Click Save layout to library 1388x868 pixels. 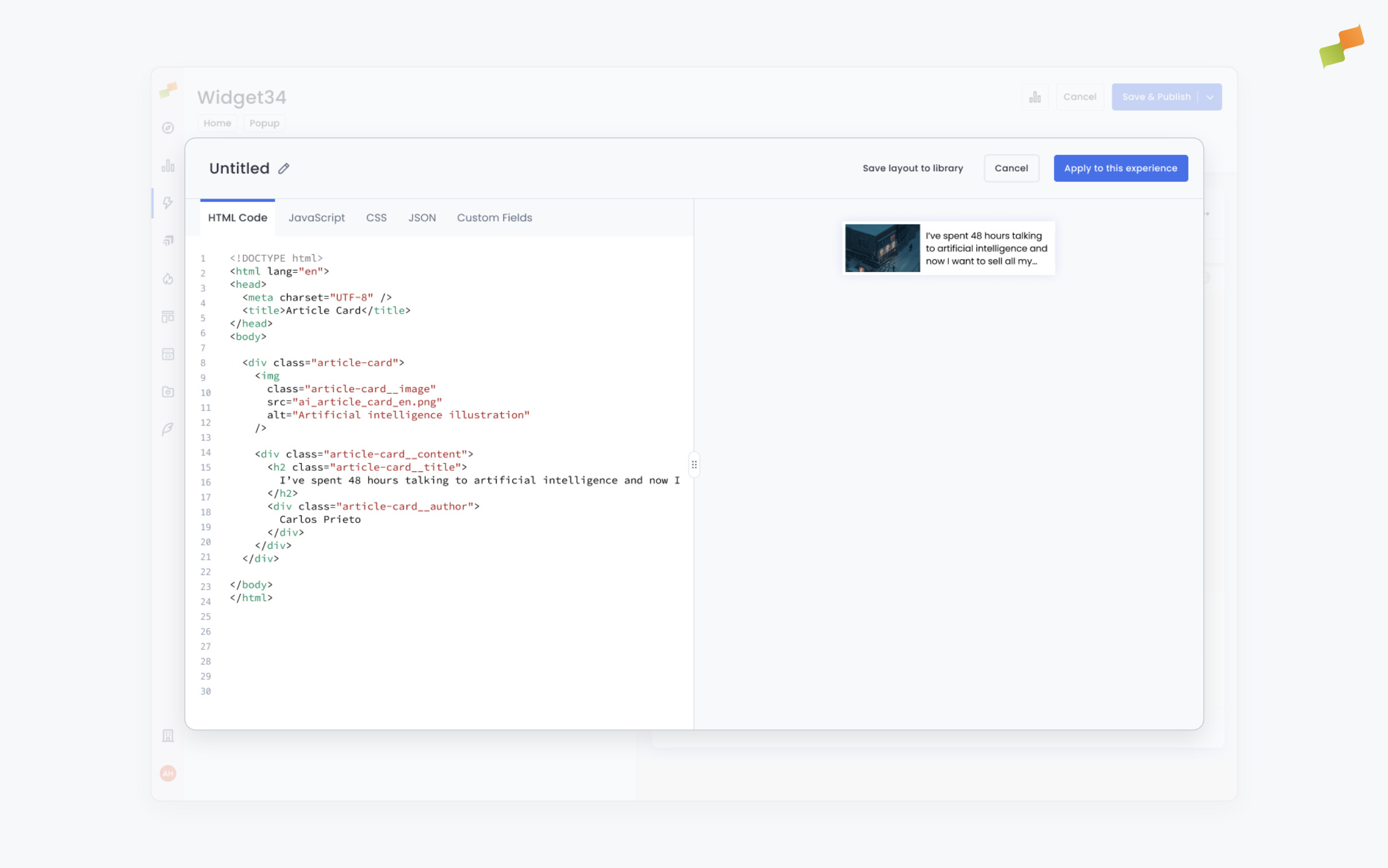coord(913,168)
